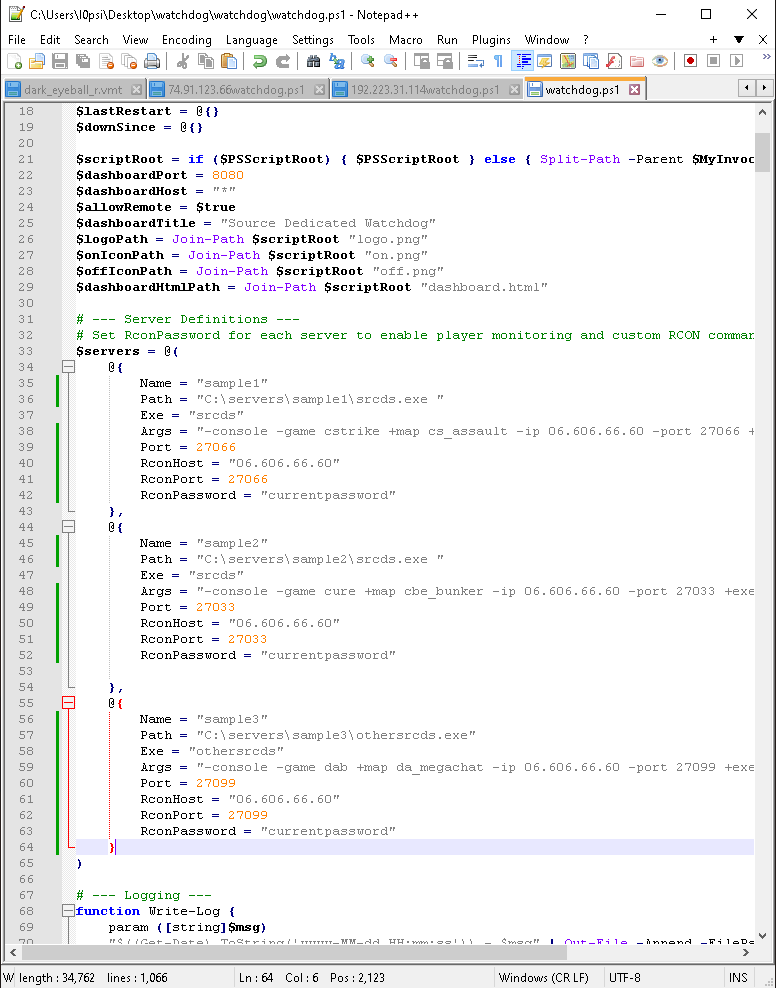The width and height of the screenshot is (776, 988).
Task: Collapse the fold marker at line 55
Action: click(68, 703)
